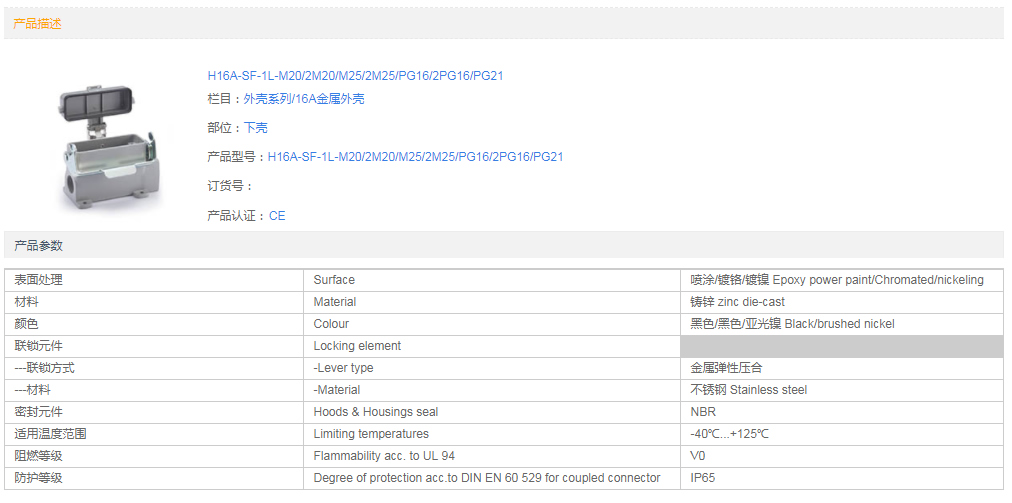Select the zinc die-cast material value
The image size is (1012, 503).
tap(738, 302)
